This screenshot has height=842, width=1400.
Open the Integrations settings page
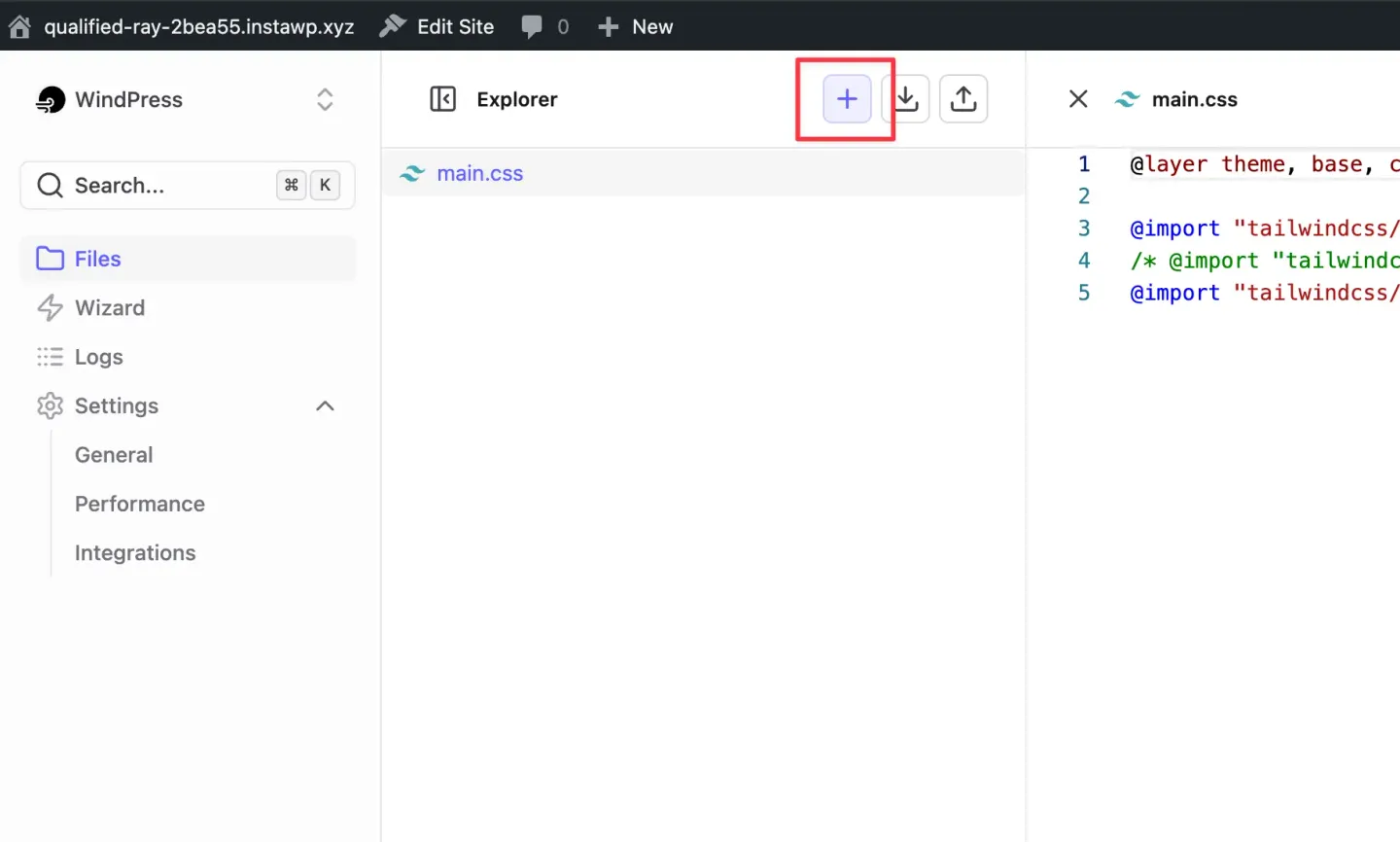(x=135, y=552)
